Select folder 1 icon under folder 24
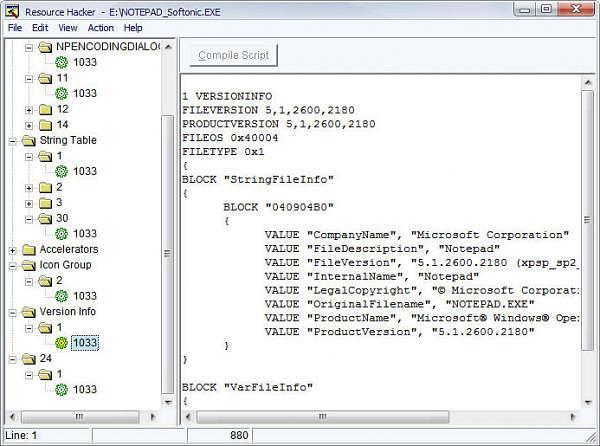Screen dimensions: 600x446 click(x=45, y=374)
